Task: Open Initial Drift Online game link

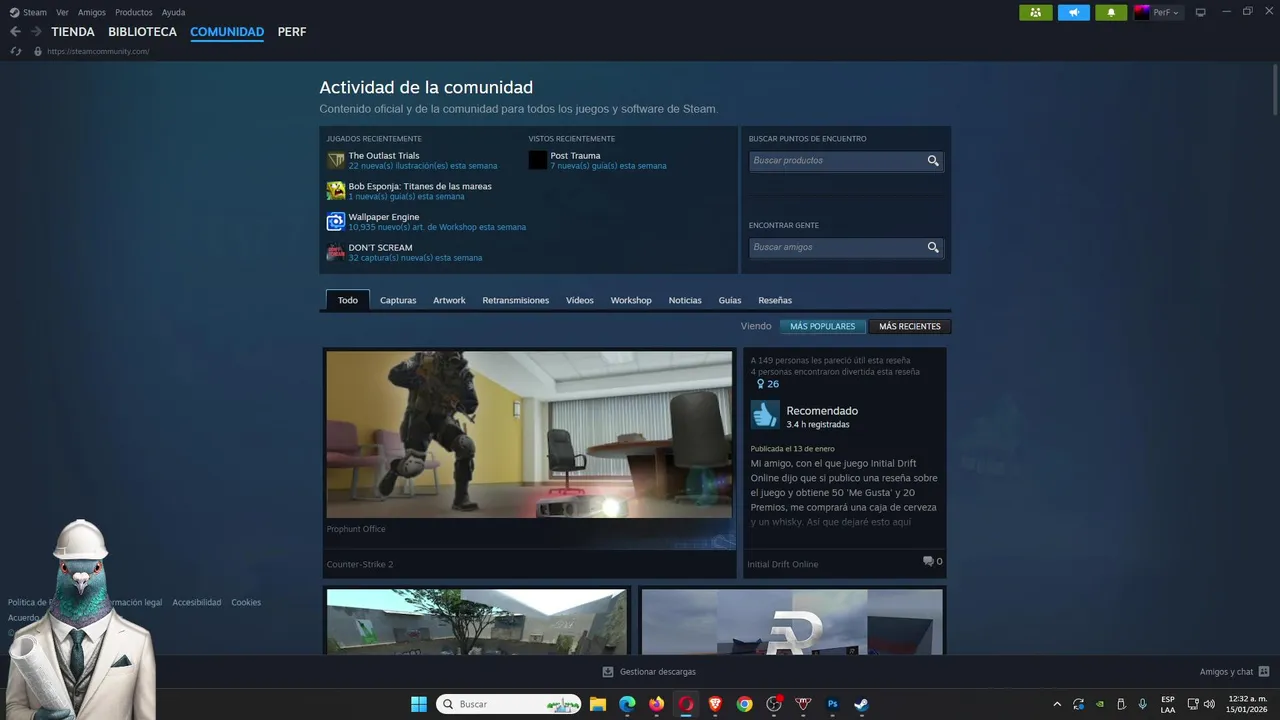Action: [783, 564]
